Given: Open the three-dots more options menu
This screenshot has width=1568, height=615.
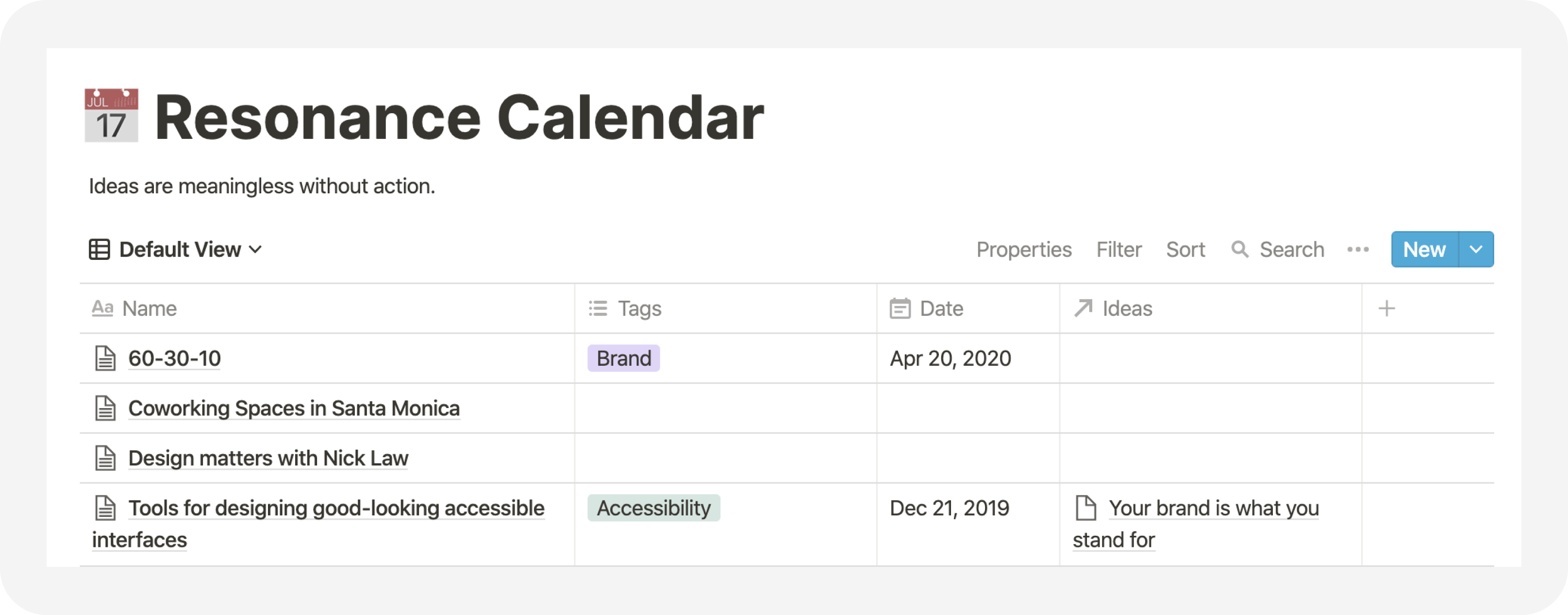Looking at the screenshot, I should 1358,249.
